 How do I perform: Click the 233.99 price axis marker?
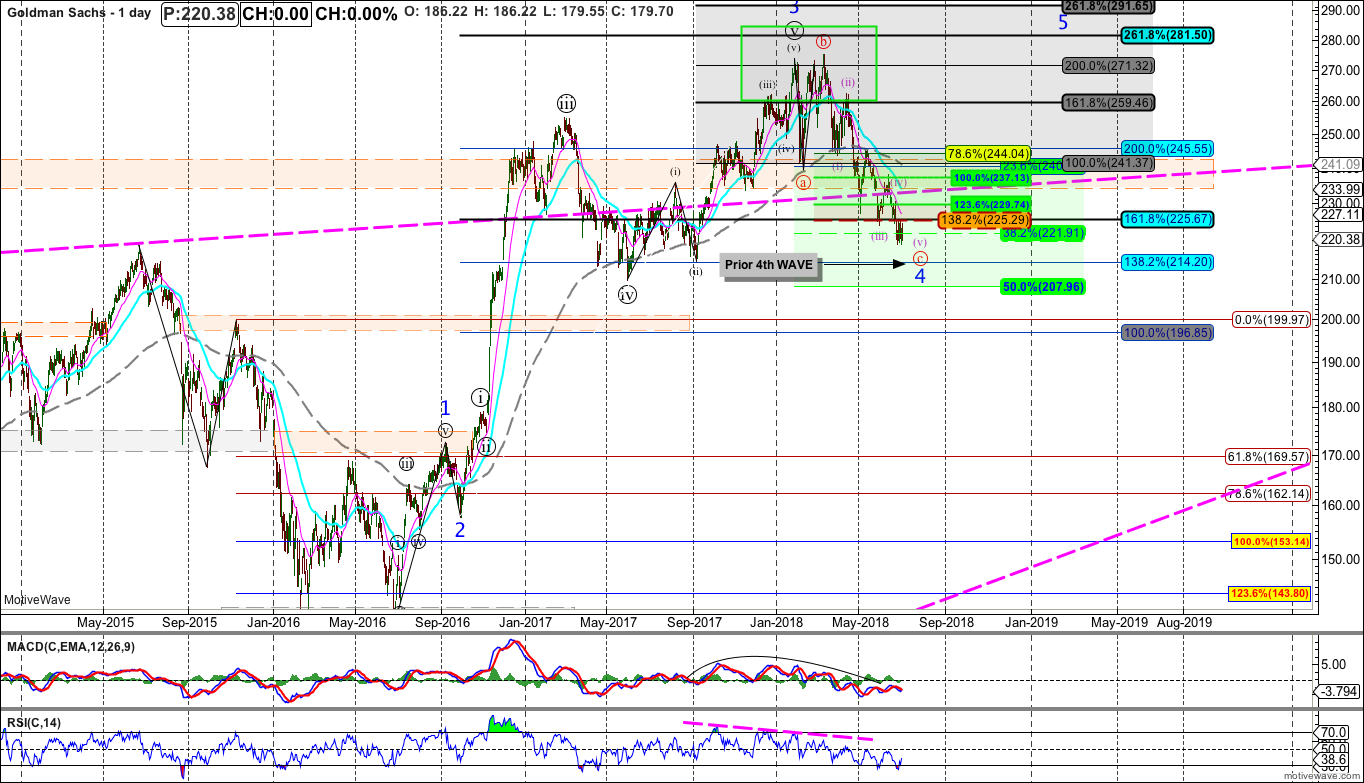point(1338,190)
